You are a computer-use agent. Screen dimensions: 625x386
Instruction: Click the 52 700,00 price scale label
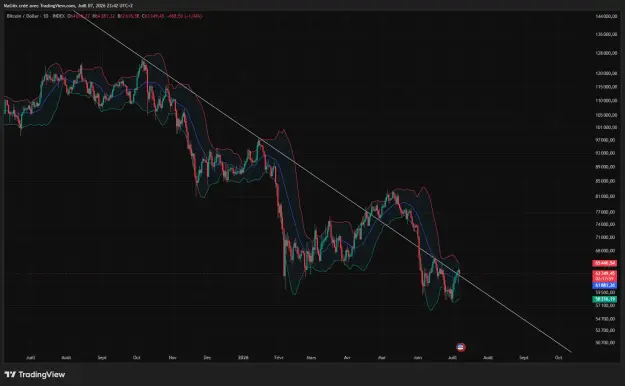pyautogui.click(x=606, y=330)
